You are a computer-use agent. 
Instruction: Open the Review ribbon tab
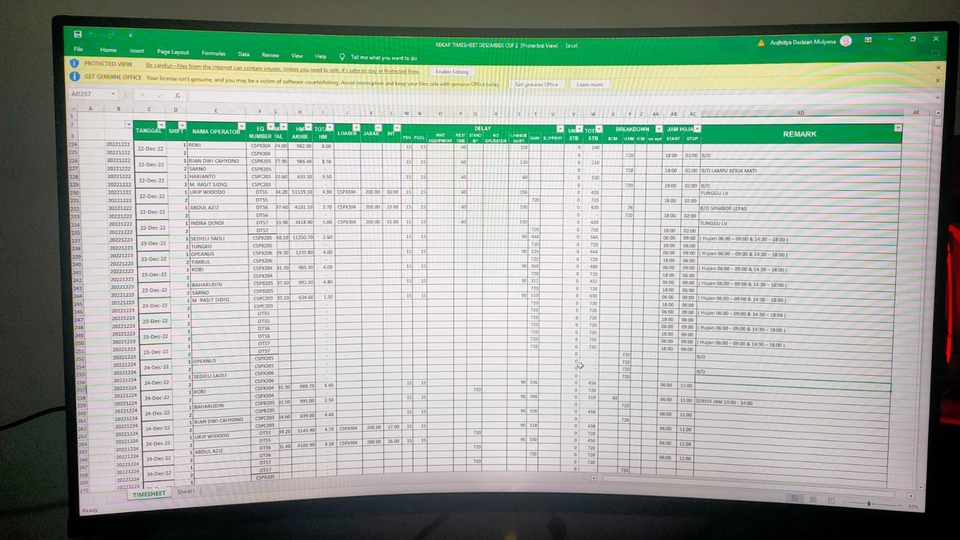click(270, 55)
